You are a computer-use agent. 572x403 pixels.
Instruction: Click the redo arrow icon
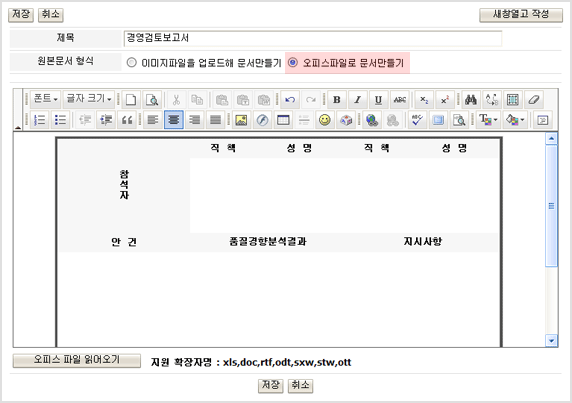click(311, 100)
